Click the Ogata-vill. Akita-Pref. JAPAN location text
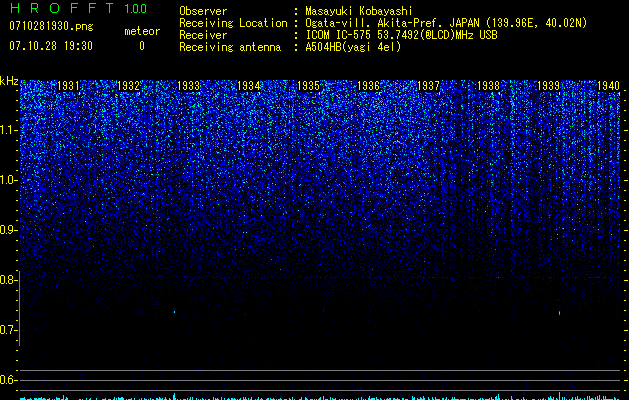The width and height of the screenshot is (629, 400). tap(446, 23)
